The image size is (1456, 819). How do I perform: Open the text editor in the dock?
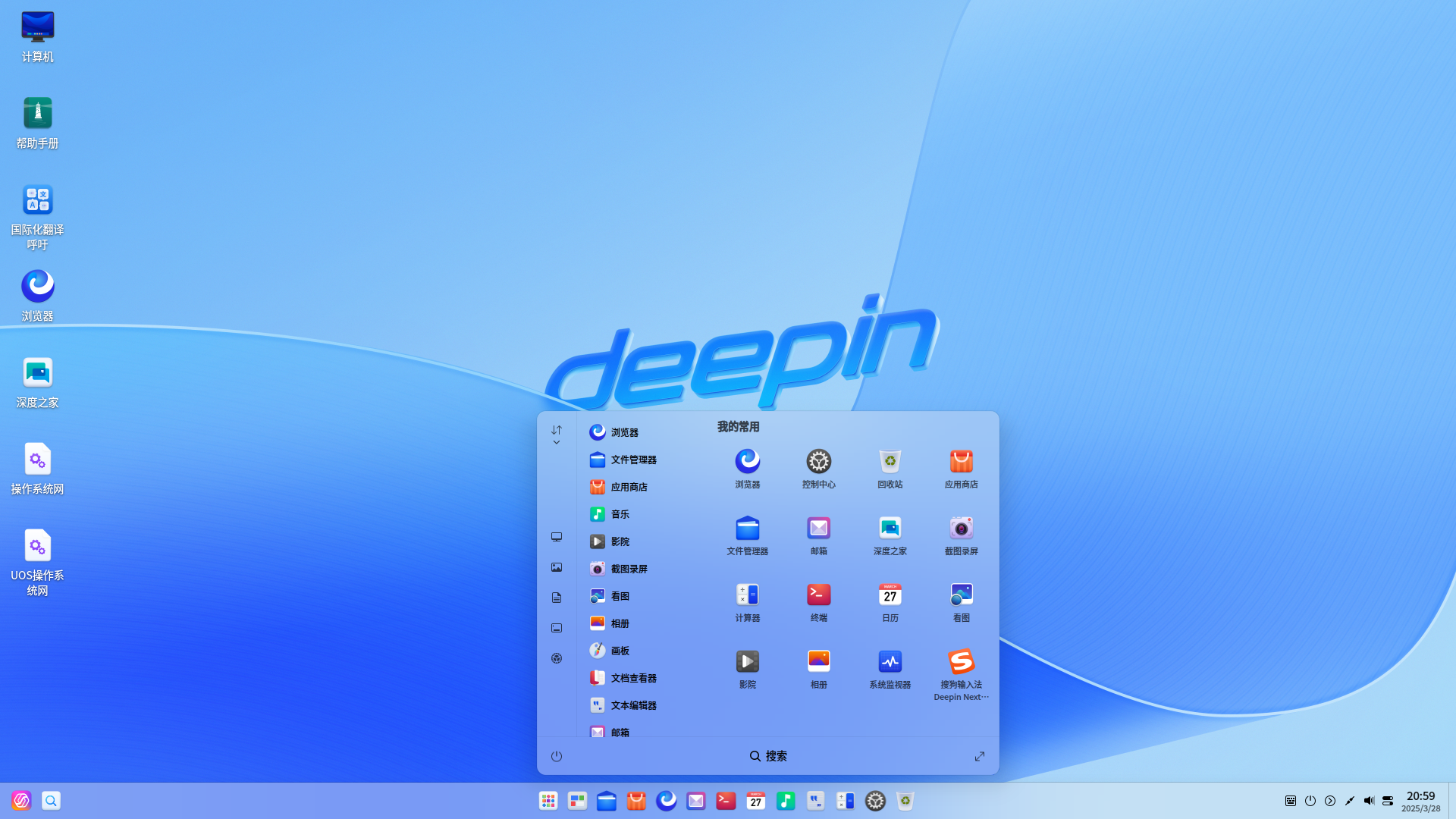coord(815,801)
